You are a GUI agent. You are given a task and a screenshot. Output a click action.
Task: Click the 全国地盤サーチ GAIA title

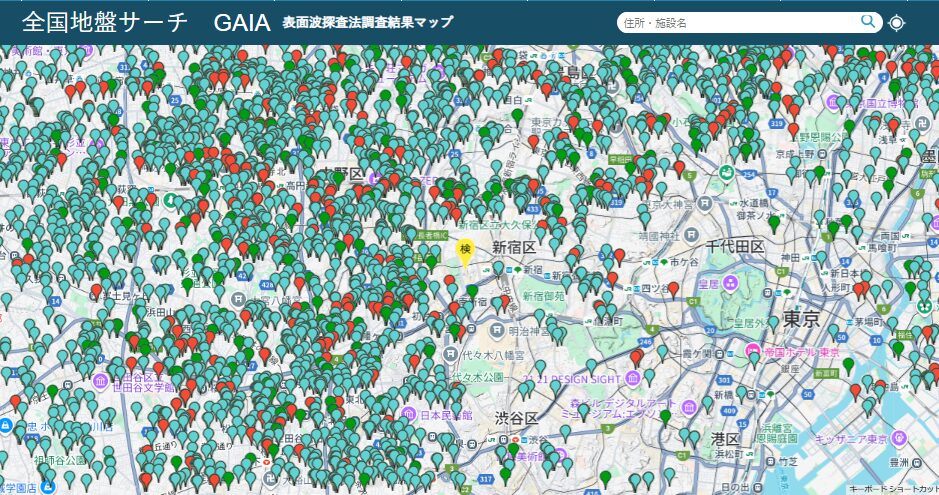click(146, 23)
